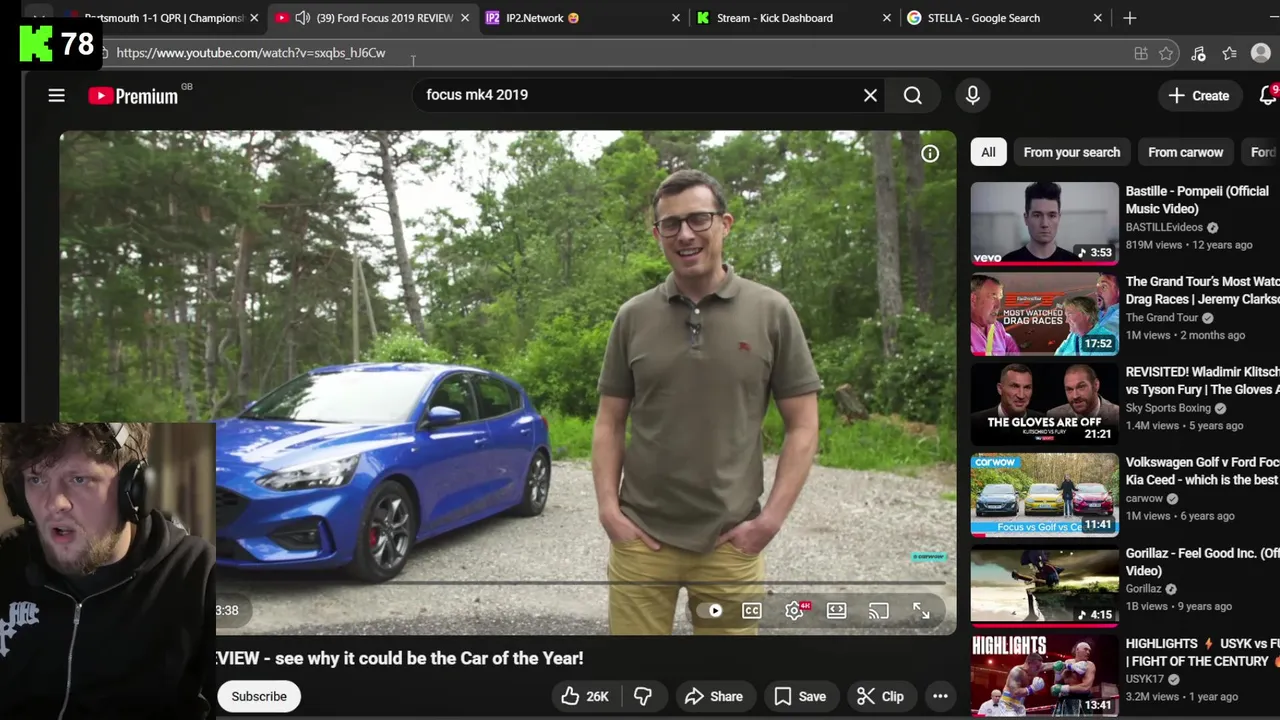
Task: Open the browser favorites list icon
Action: 1229,53
